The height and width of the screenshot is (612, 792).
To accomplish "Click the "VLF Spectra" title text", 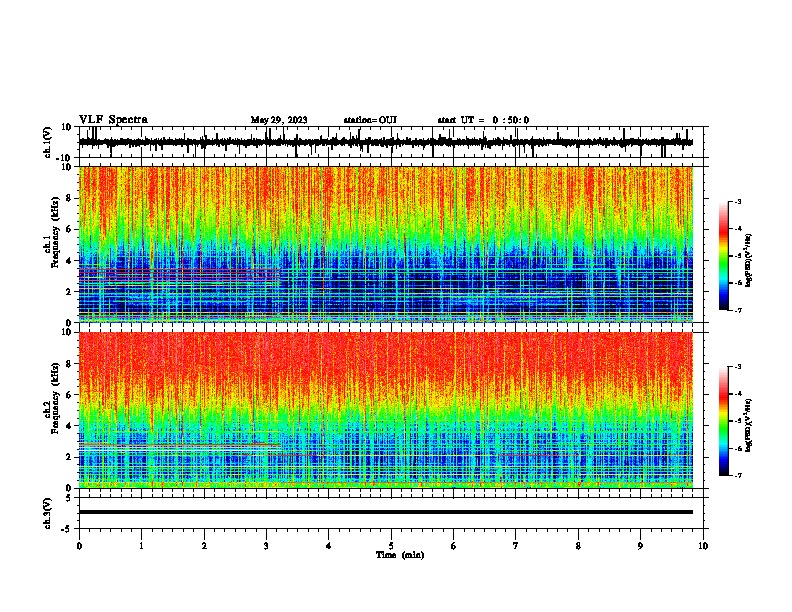I will (113, 120).
